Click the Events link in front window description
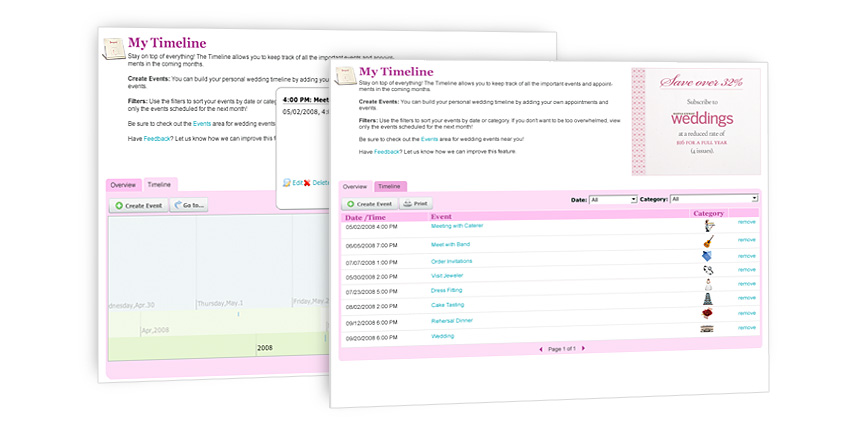This screenshot has height=437, width=852. coord(429,139)
